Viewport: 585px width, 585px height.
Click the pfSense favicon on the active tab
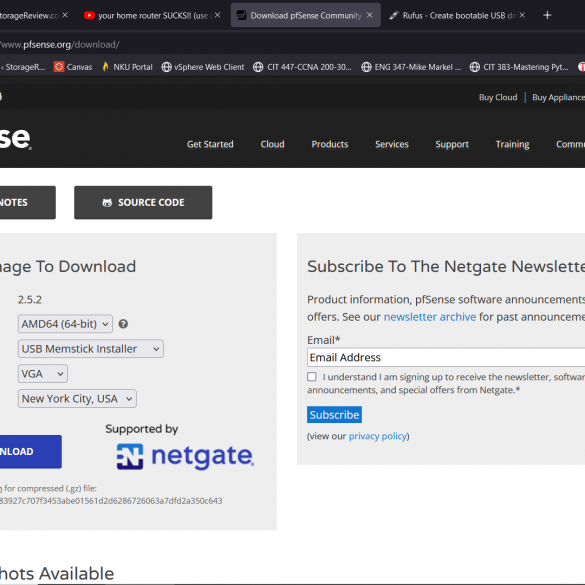[241, 15]
